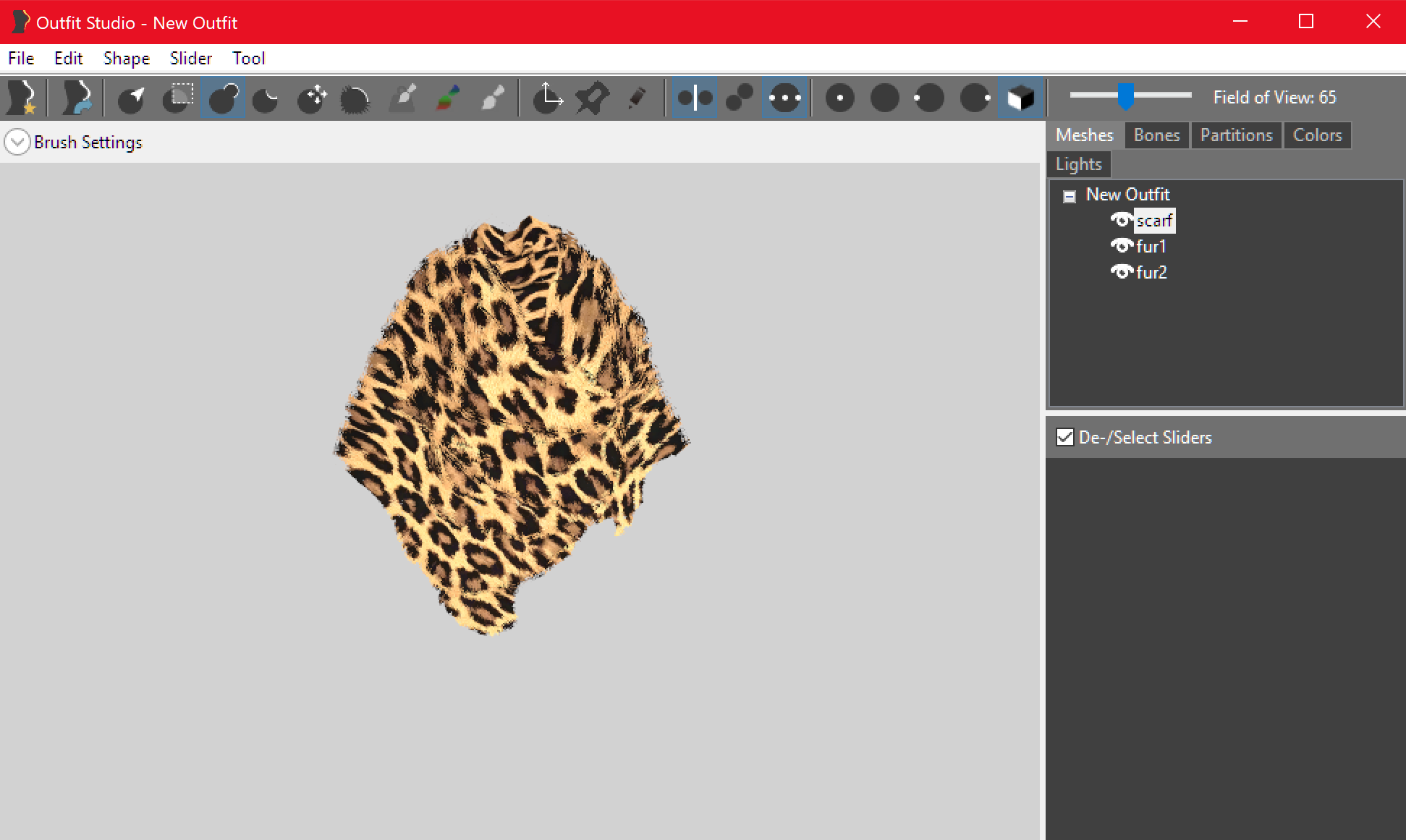This screenshot has height=840, width=1406.
Task: Select the Move brush tool
Action: (x=313, y=98)
